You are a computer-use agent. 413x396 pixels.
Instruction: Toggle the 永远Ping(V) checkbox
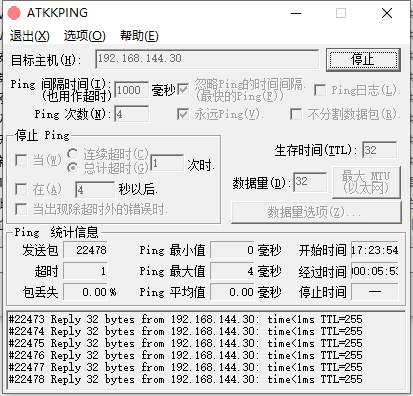(183, 114)
